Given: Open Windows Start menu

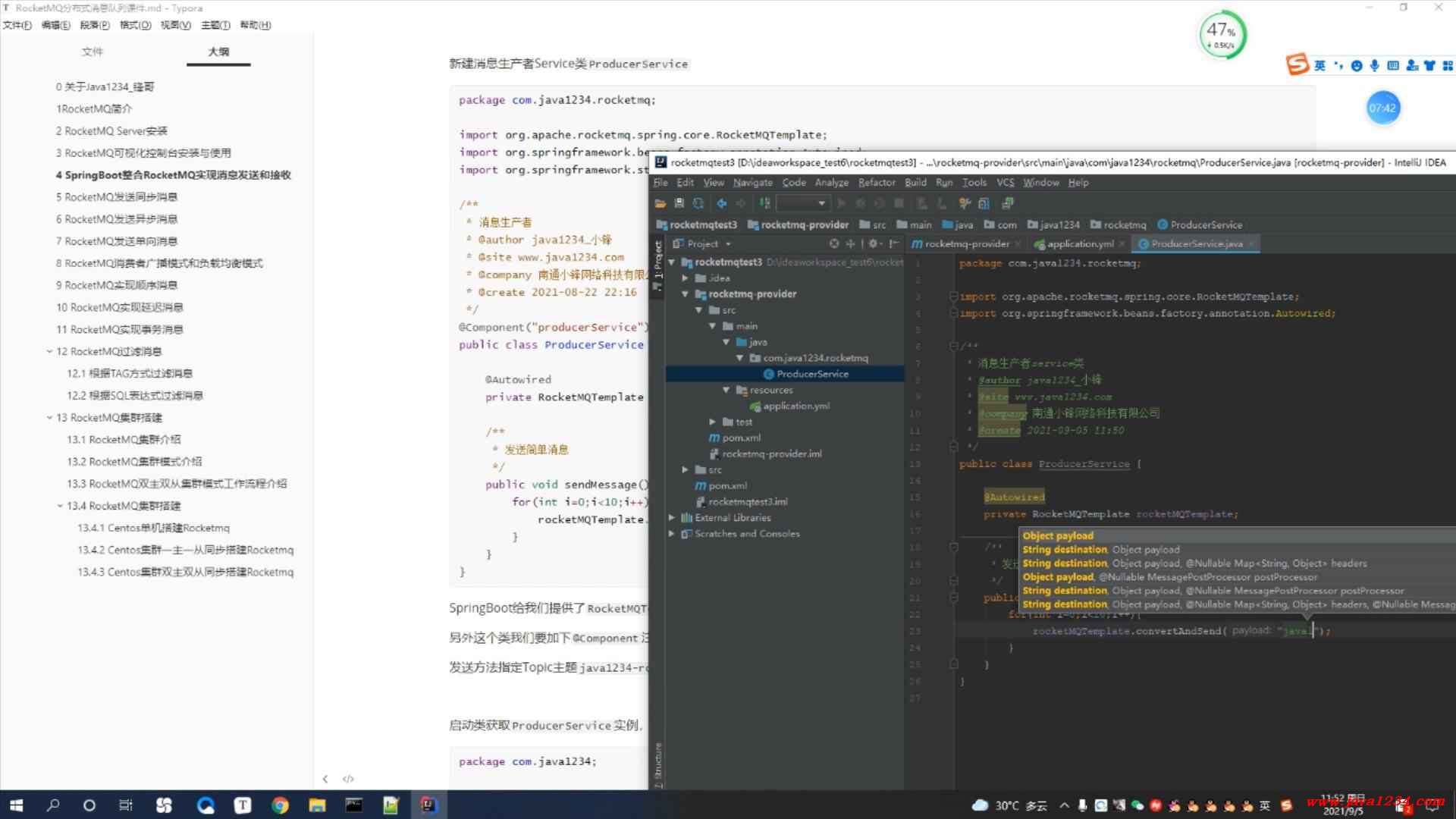Looking at the screenshot, I should click(x=16, y=805).
